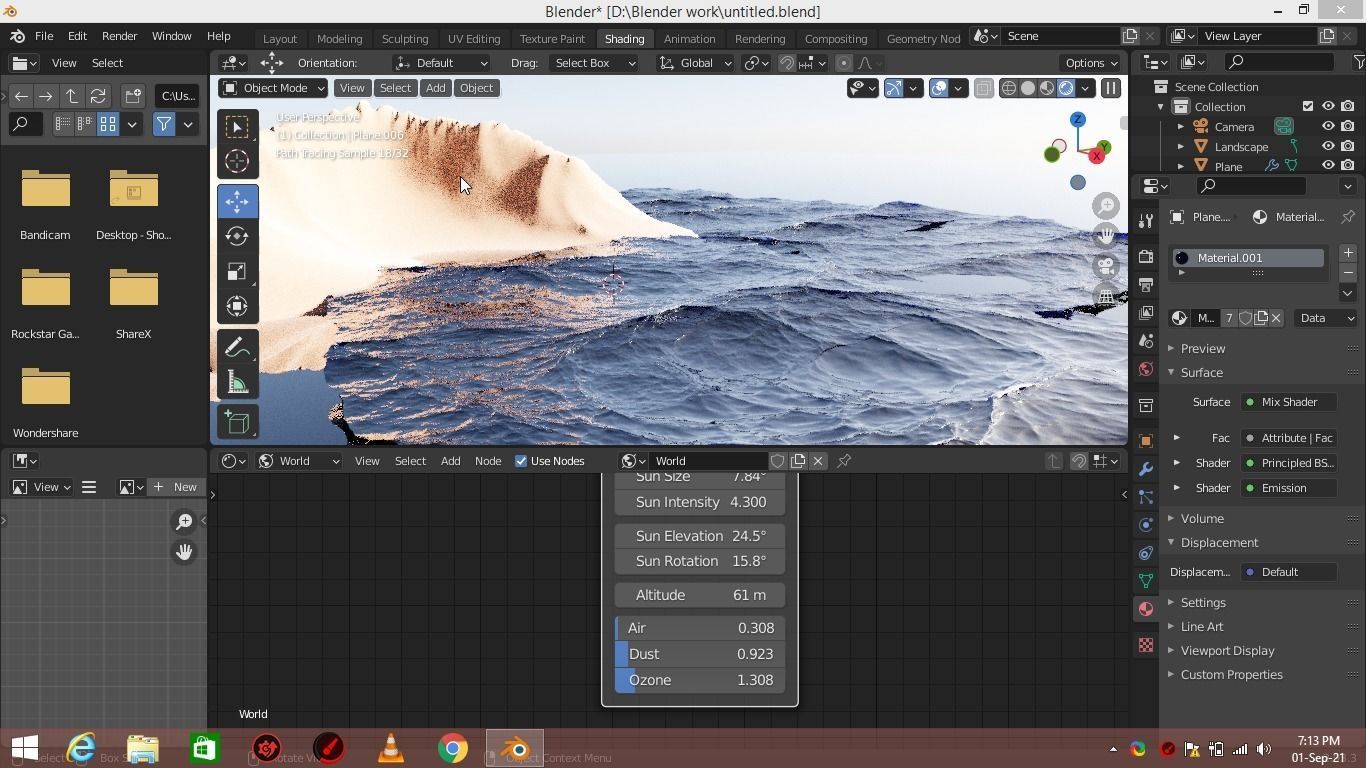The image size is (1366, 768).
Task: Click the pan hand viewport gizmo
Action: click(1106, 236)
